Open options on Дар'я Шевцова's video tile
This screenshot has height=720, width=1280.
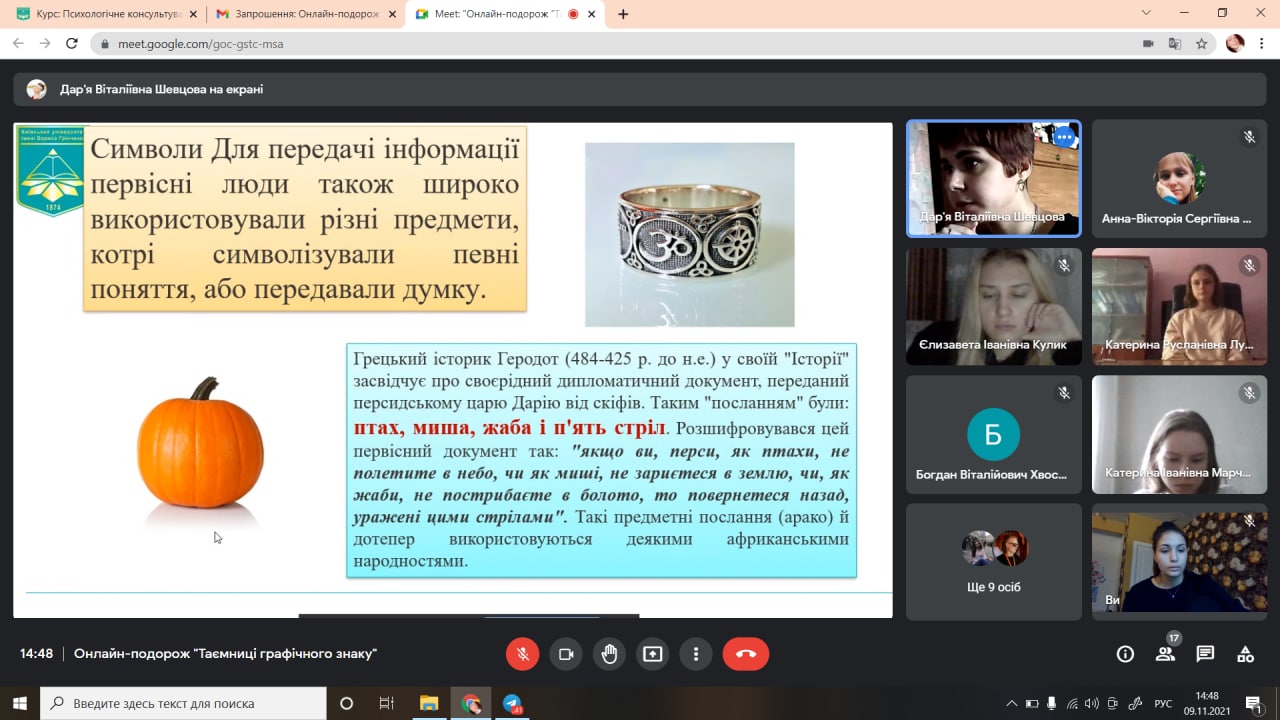[1063, 137]
